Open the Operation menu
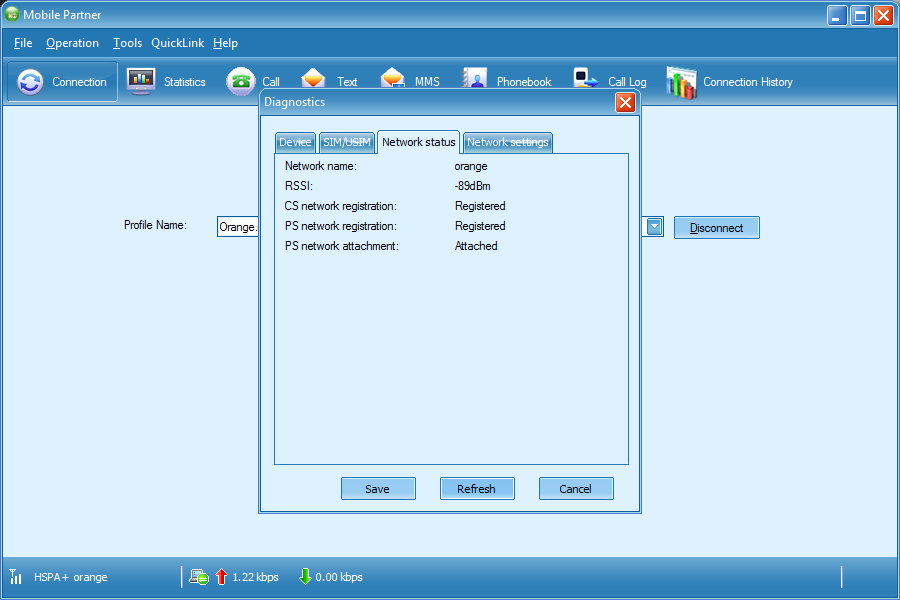This screenshot has width=900, height=600. click(x=72, y=43)
